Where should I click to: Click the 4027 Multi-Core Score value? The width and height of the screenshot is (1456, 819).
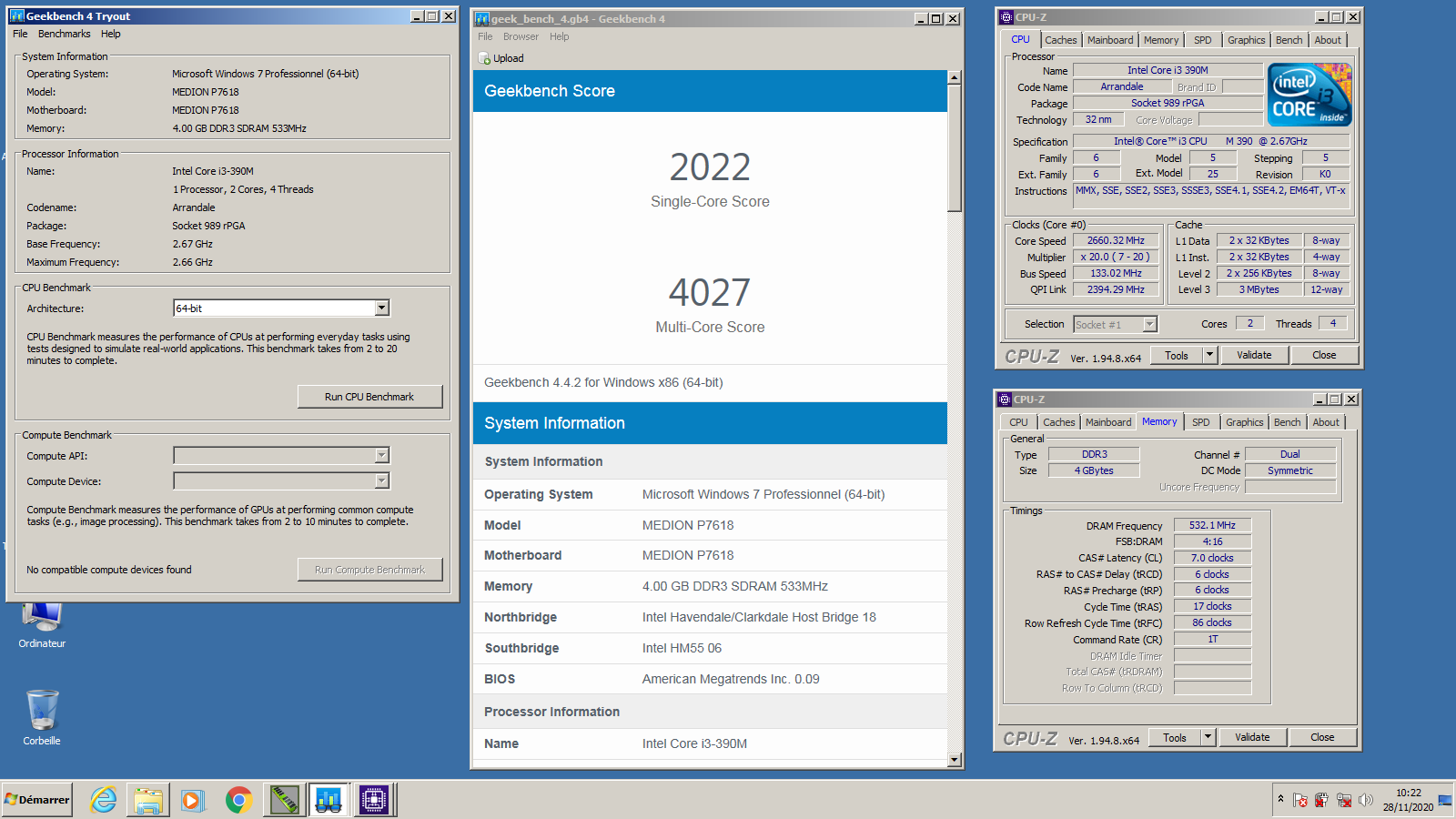coord(710,293)
